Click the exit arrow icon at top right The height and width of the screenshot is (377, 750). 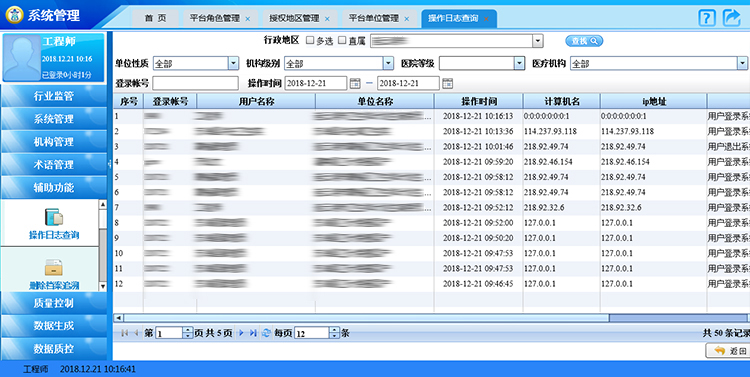(x=731, y=18)
